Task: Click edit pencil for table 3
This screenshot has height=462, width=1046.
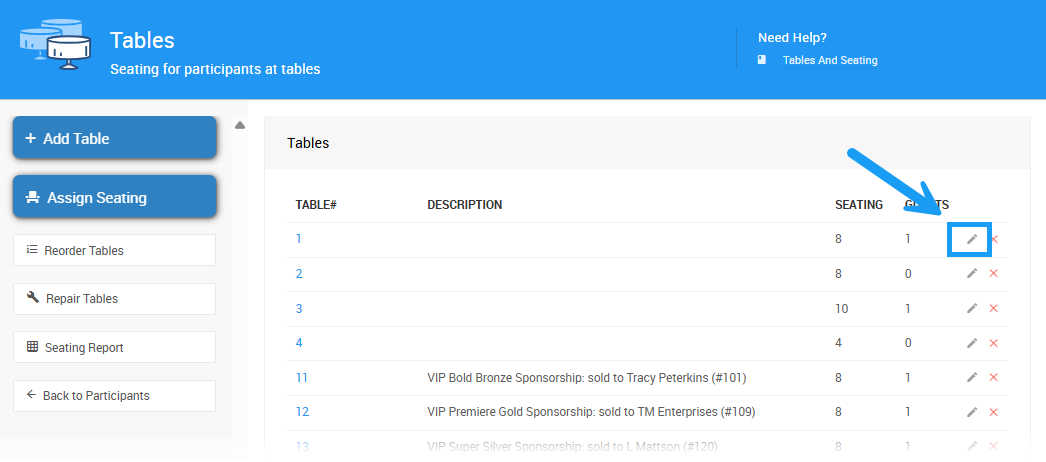Action: 972,308
